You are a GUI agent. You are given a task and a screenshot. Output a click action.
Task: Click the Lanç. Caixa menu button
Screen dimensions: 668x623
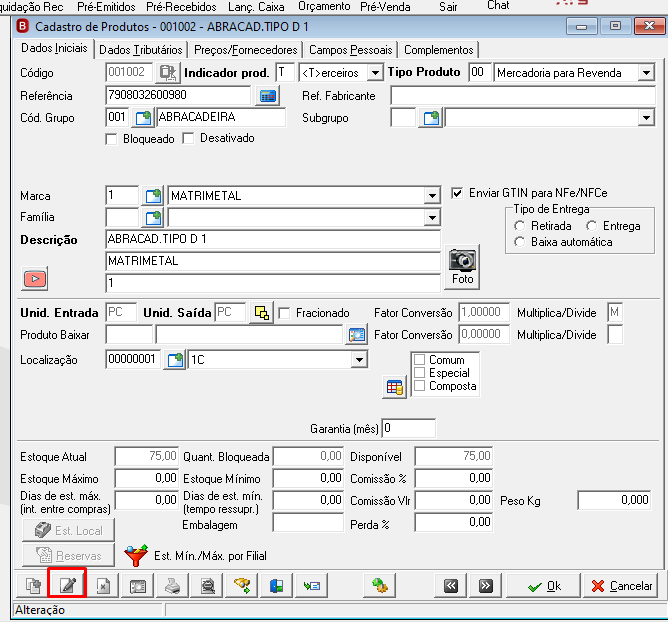[256, 7]
